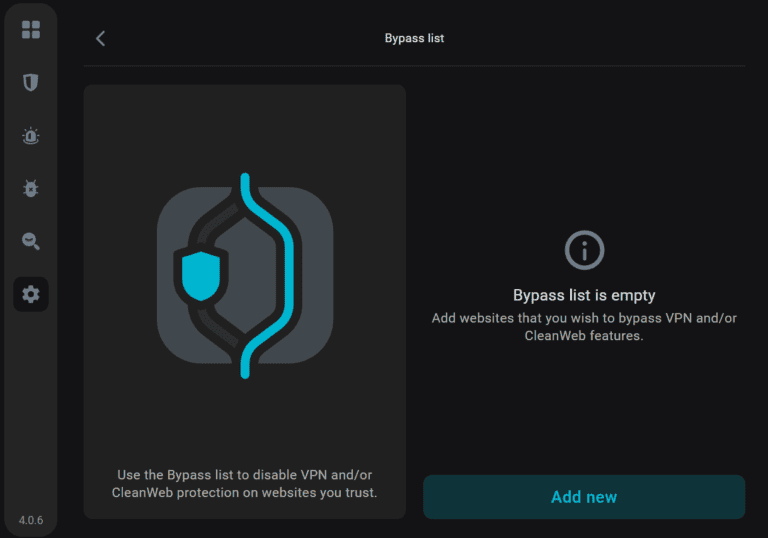Go back using the left chevron arrow
768x538 pixels.
(100, 38)
